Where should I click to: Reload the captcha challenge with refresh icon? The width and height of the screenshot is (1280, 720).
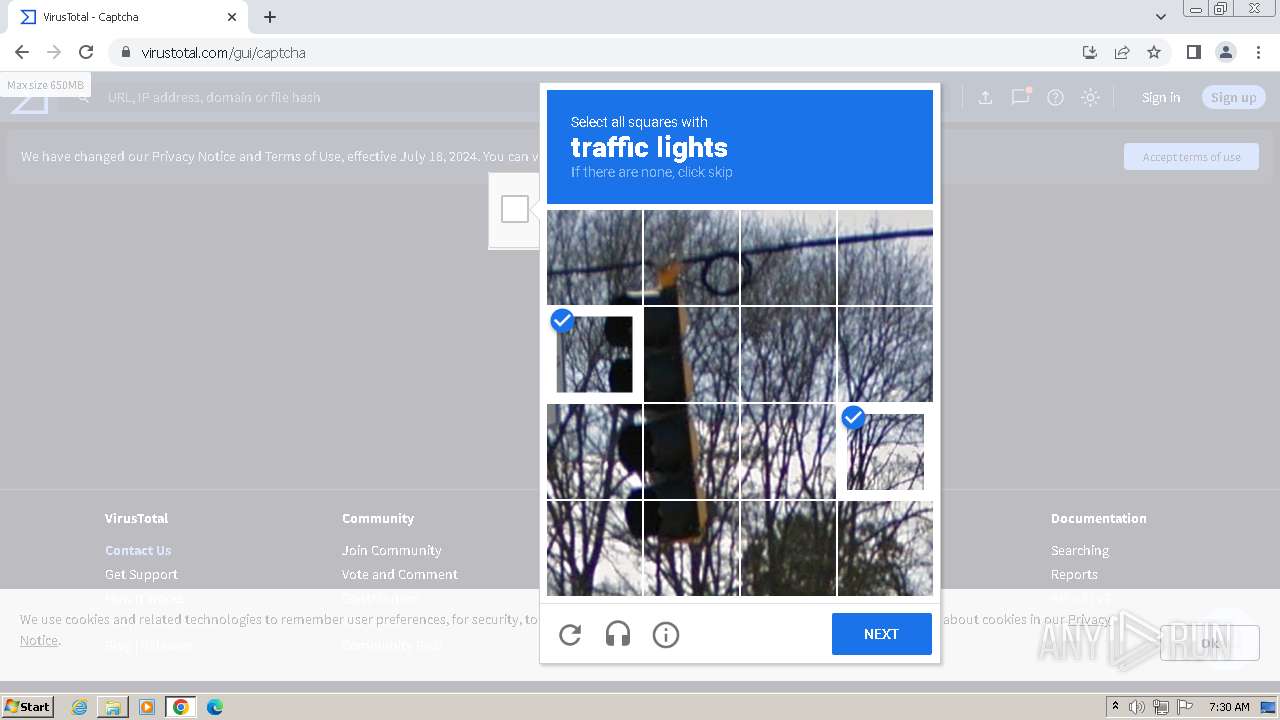(570, 634)
